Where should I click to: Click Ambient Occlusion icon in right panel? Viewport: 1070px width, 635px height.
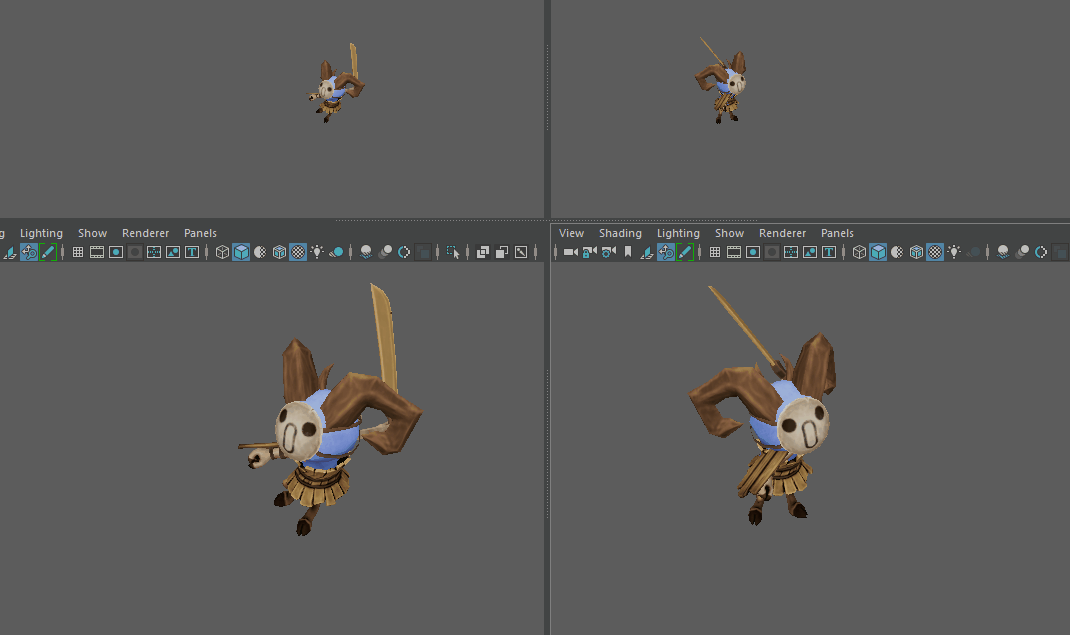click(1003, 252)
